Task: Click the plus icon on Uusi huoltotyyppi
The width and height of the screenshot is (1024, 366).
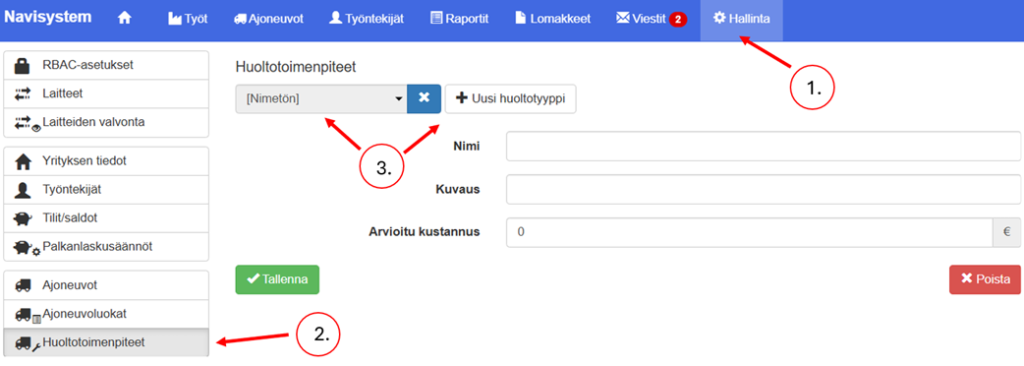Action: [x=462, y=99]
